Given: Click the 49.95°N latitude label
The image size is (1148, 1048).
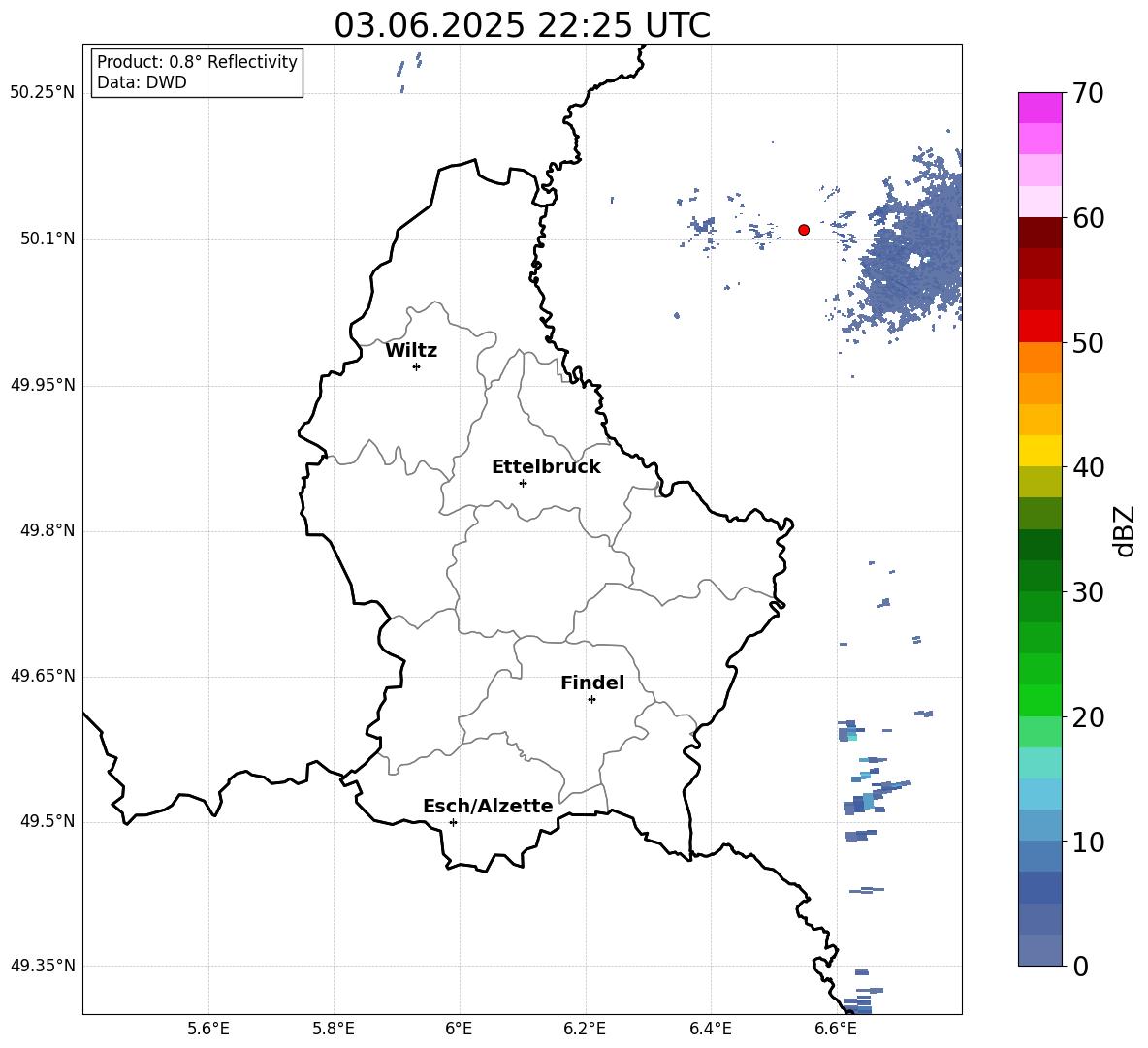Looking at the screenshot, I should pyautogui.click(x=43, y=384).
